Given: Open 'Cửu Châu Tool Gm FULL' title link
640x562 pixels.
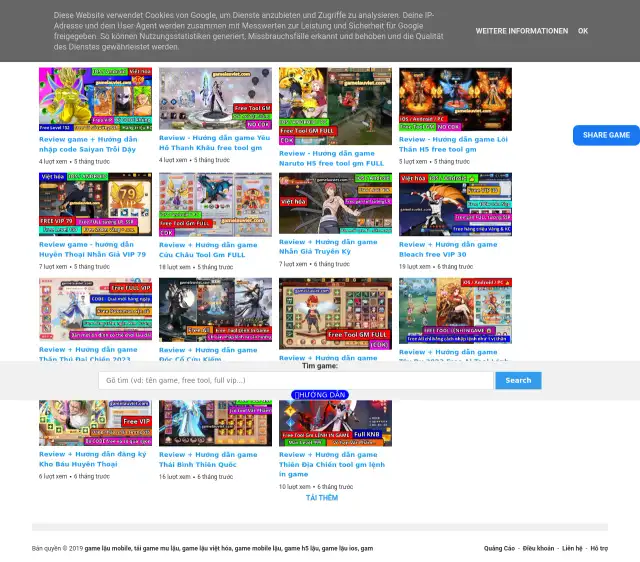Looking at the screenshot, I should (x=208, y=250).
